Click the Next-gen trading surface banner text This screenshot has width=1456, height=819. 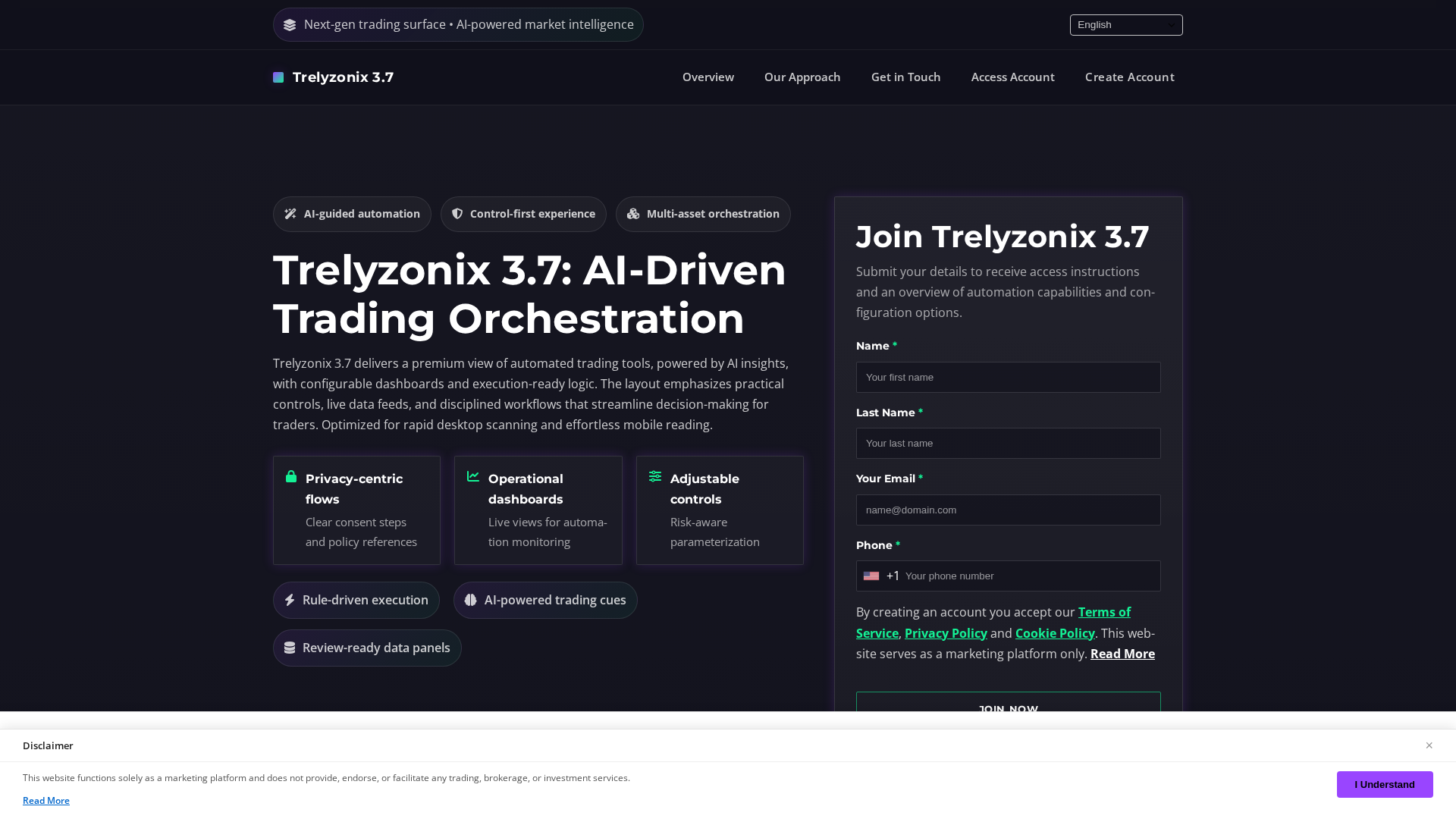[x=469, y=25]
